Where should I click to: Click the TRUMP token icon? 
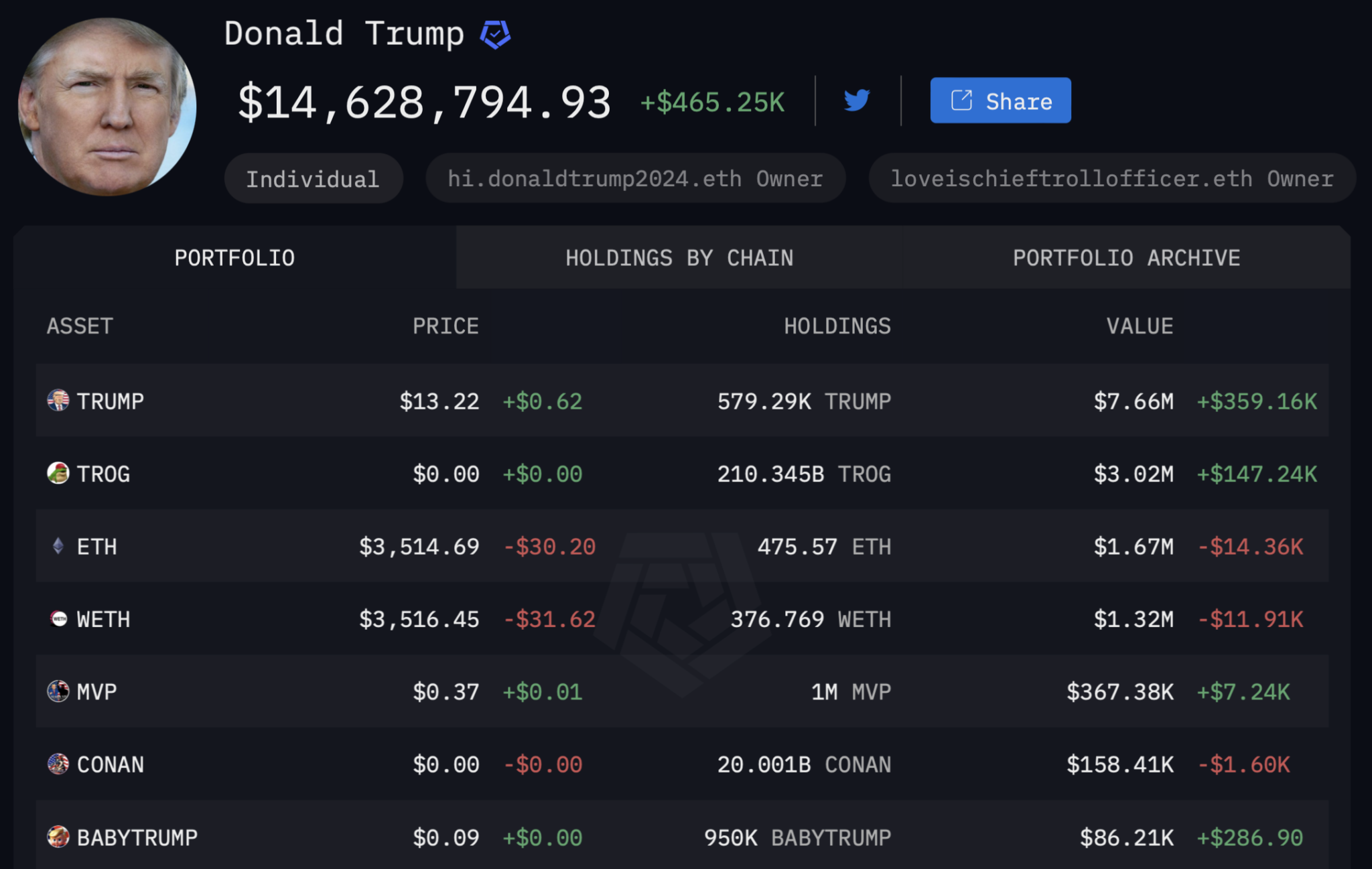tap(58, 401)
